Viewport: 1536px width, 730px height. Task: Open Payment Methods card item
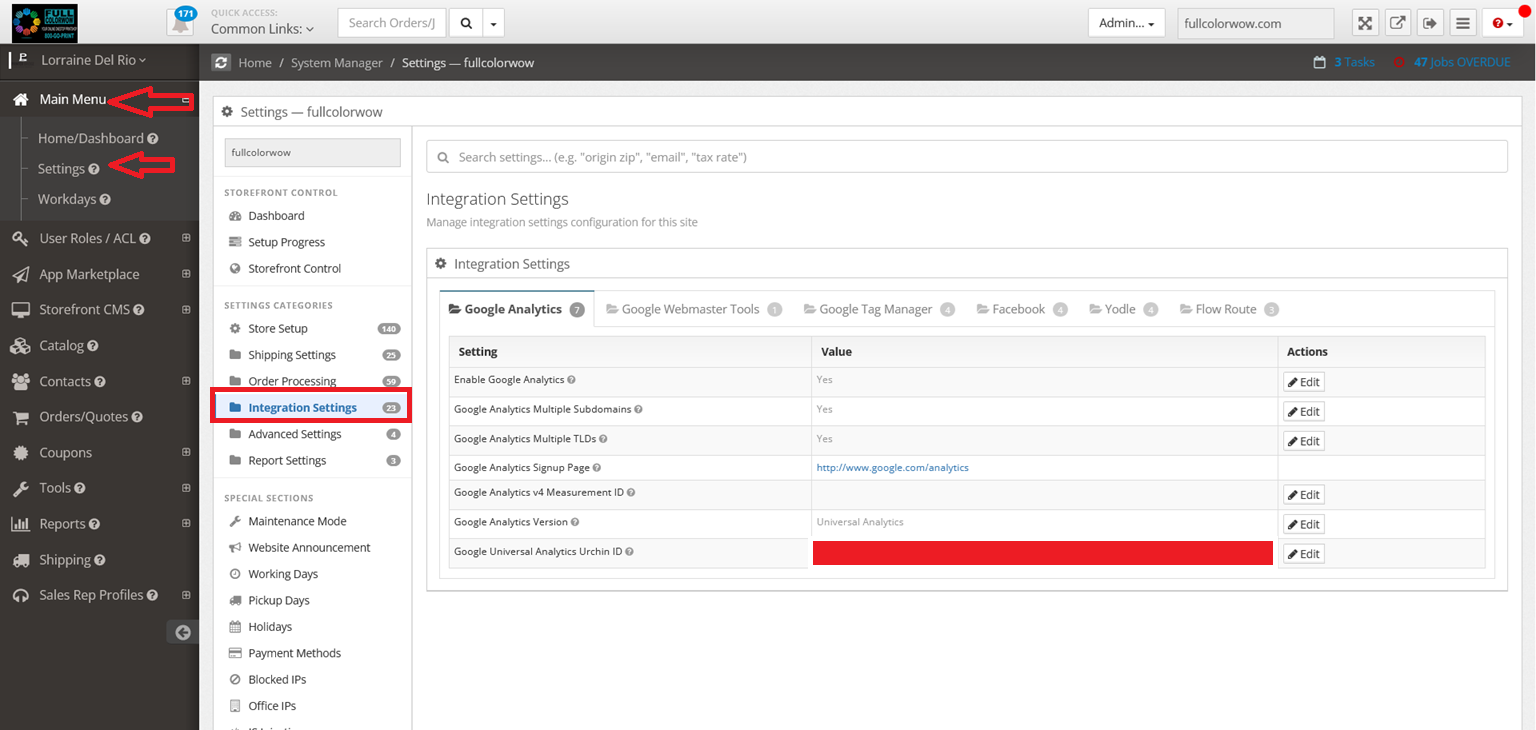(294, 653)
